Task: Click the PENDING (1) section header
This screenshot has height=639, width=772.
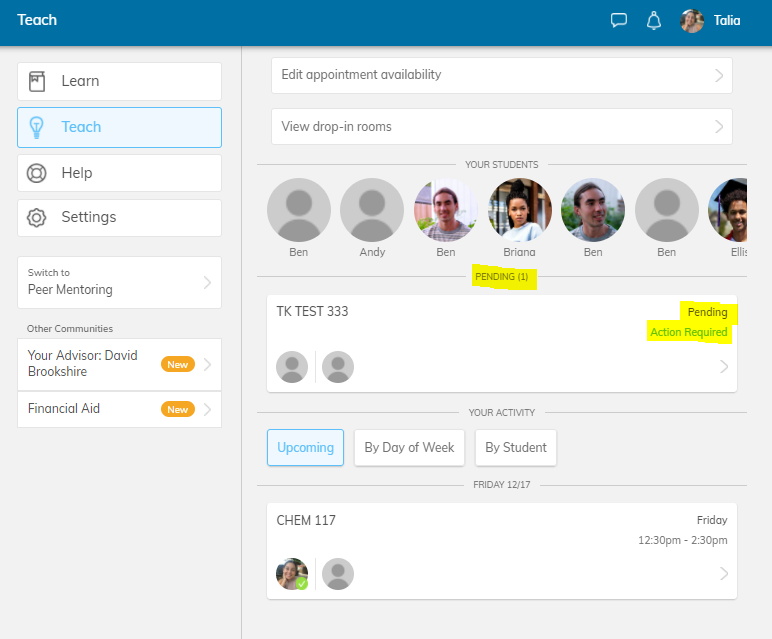Action: coord(502,277)
